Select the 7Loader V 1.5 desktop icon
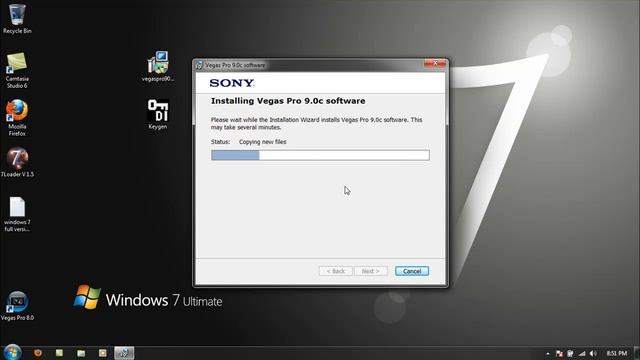 (17, 162)
